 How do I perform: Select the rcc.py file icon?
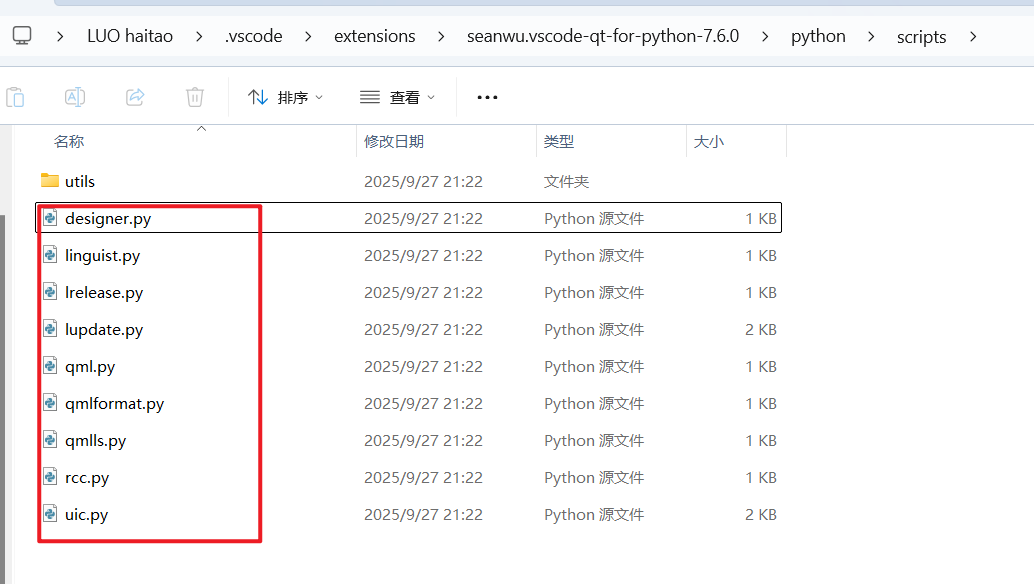50,476
